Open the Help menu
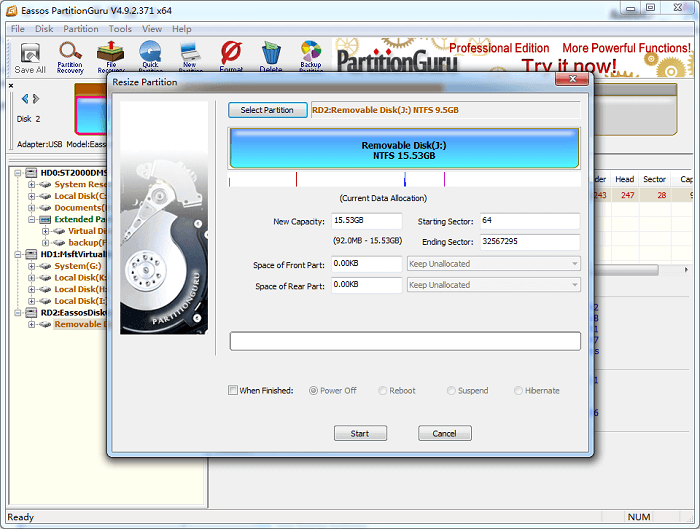This screenshot has height=529, width=700. coord(182,29)
